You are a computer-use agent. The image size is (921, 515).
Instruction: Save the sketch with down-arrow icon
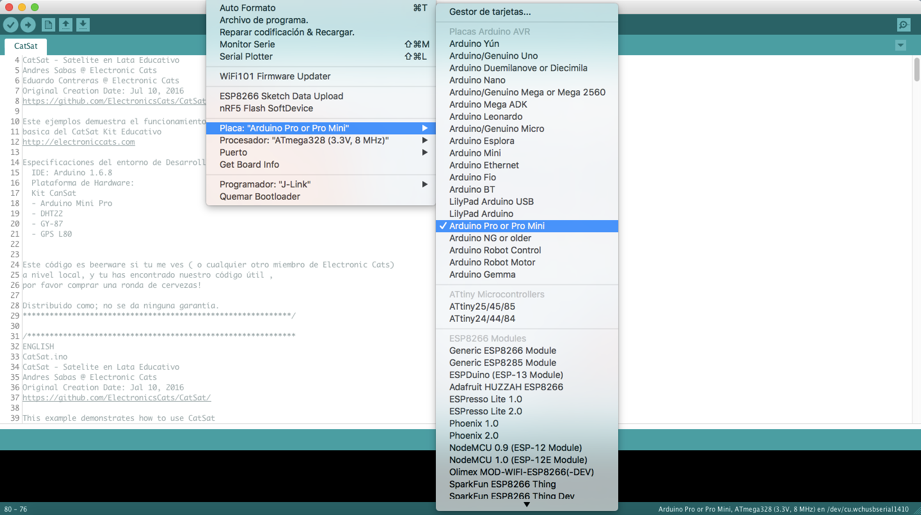tap(83, 25)
